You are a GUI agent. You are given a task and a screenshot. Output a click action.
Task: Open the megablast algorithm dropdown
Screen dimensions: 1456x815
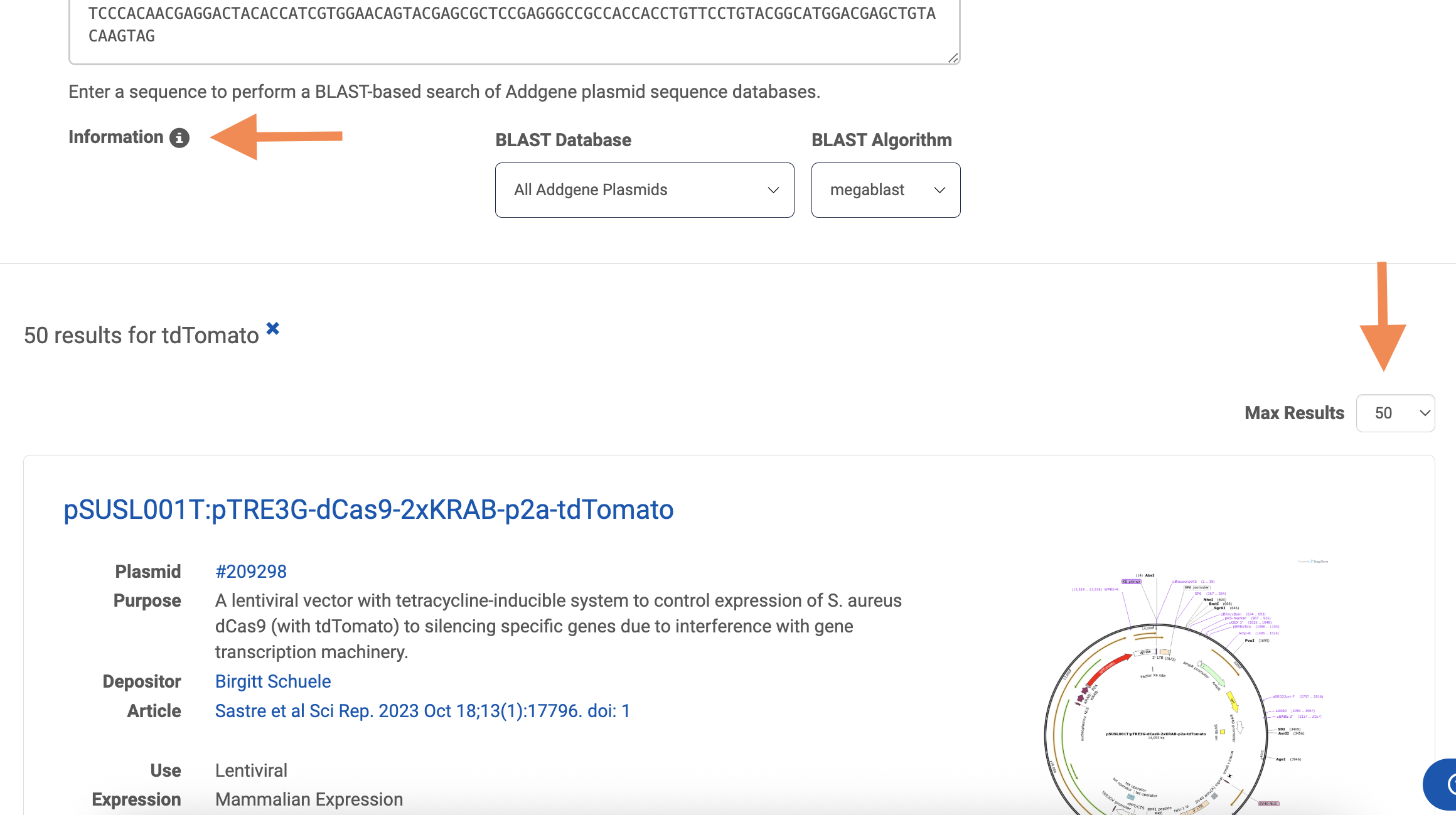click(x=886, y=190)
